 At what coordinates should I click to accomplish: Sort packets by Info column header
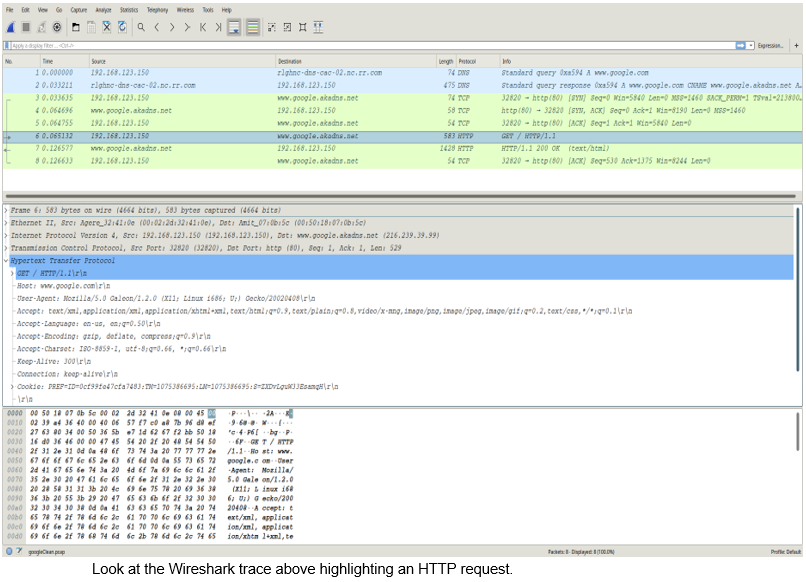coord(651,61)
